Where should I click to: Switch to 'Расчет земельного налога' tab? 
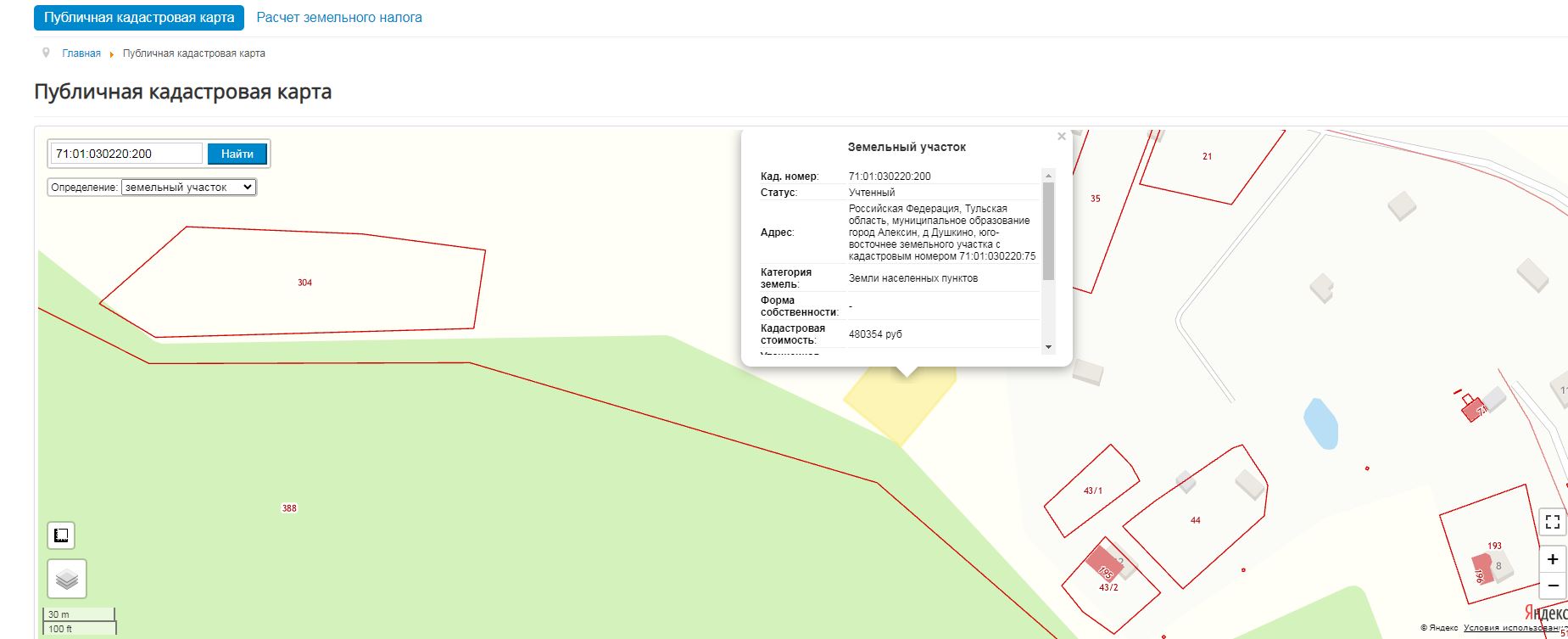click(x=339, y=18)
